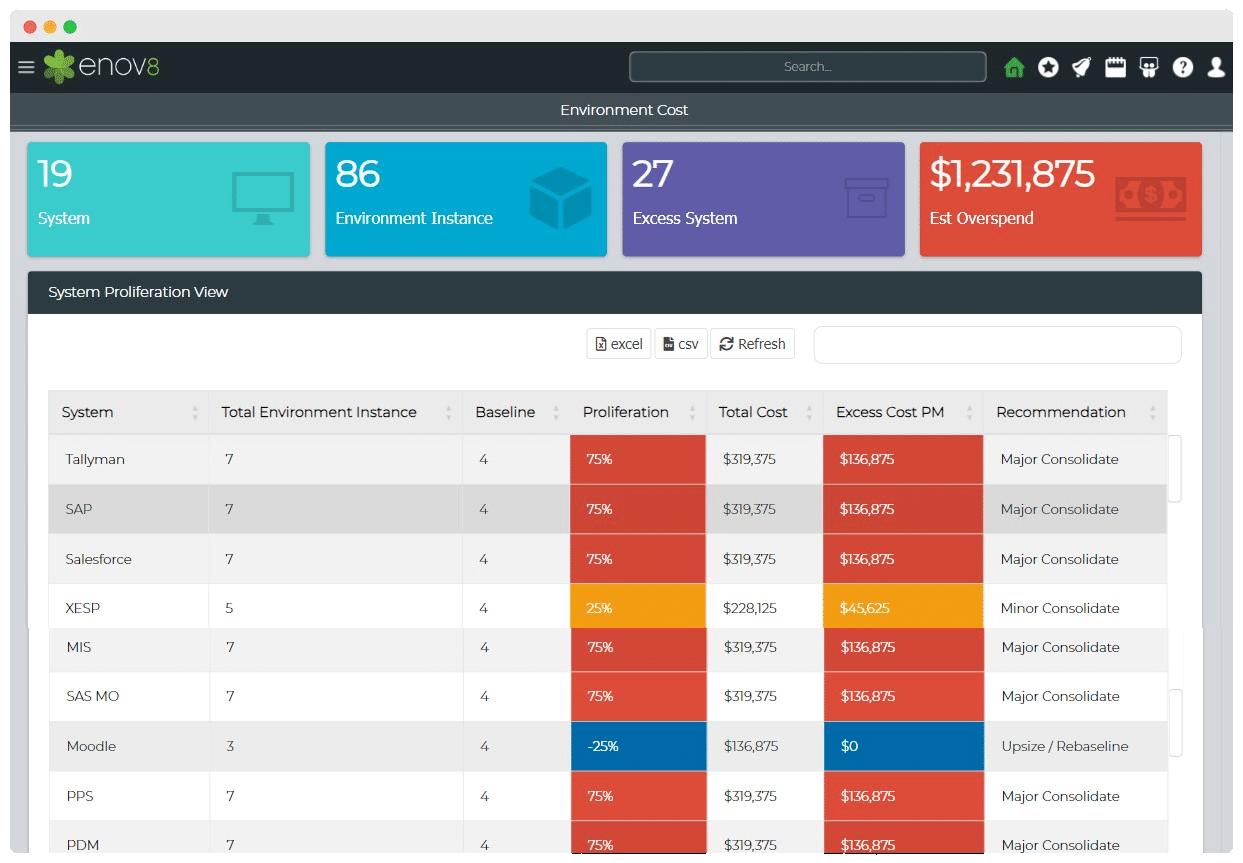1243x863 pixels.
Task: Click the enov8 logo
Action: (102, 67)
